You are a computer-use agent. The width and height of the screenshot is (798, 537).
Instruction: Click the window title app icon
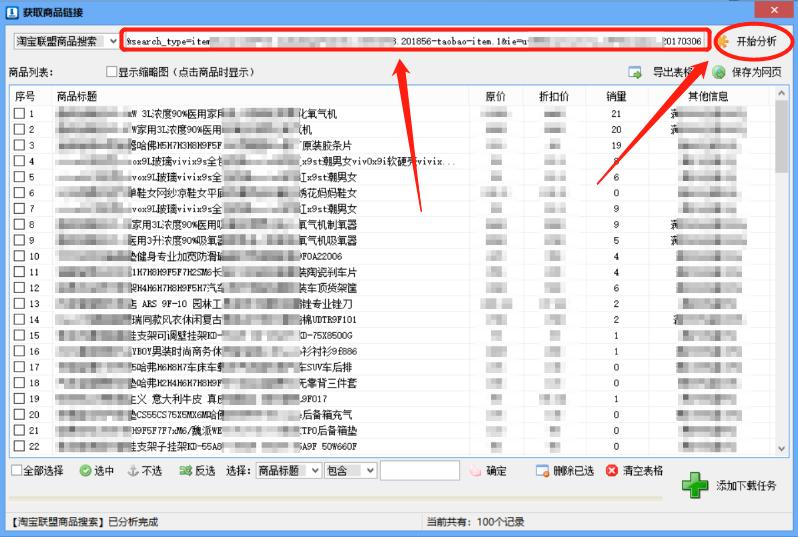tap(12, 12)
